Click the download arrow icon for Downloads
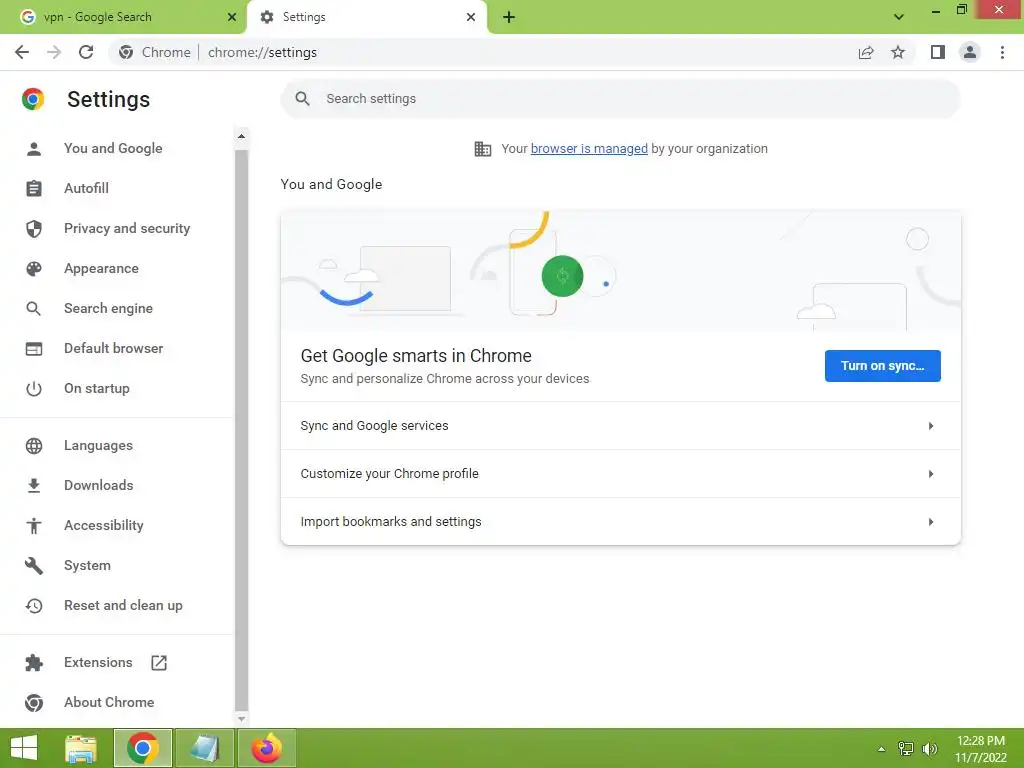 (33, 485)
